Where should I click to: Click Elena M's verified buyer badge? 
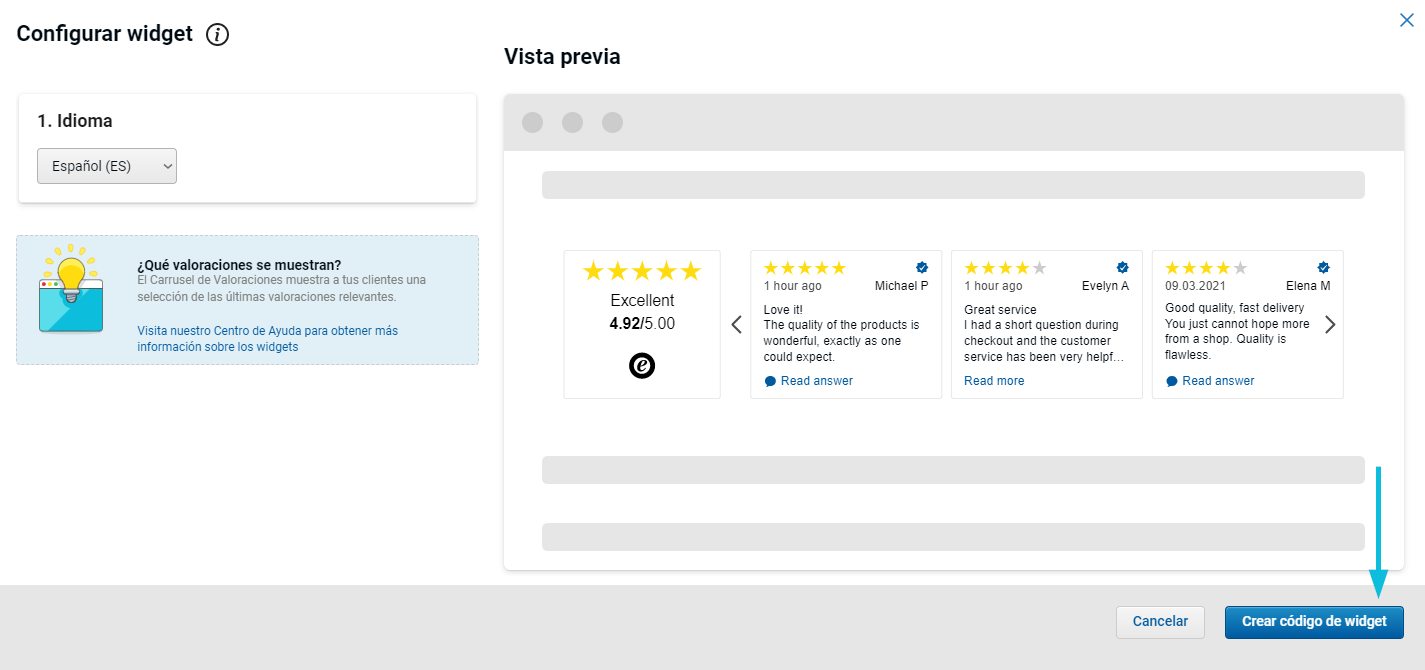point(1323,268)
